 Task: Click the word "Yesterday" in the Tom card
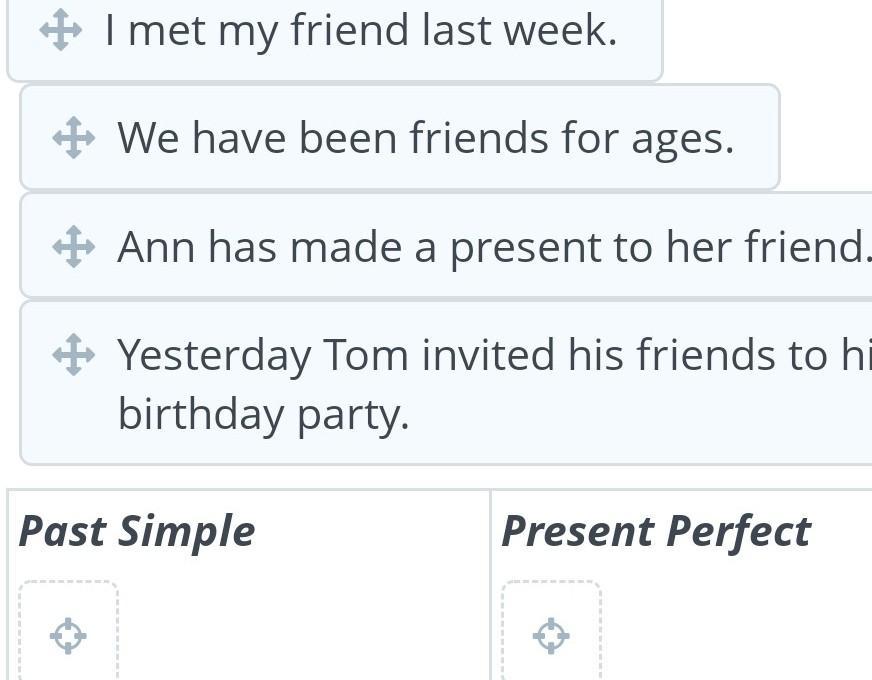click(214, 354)
